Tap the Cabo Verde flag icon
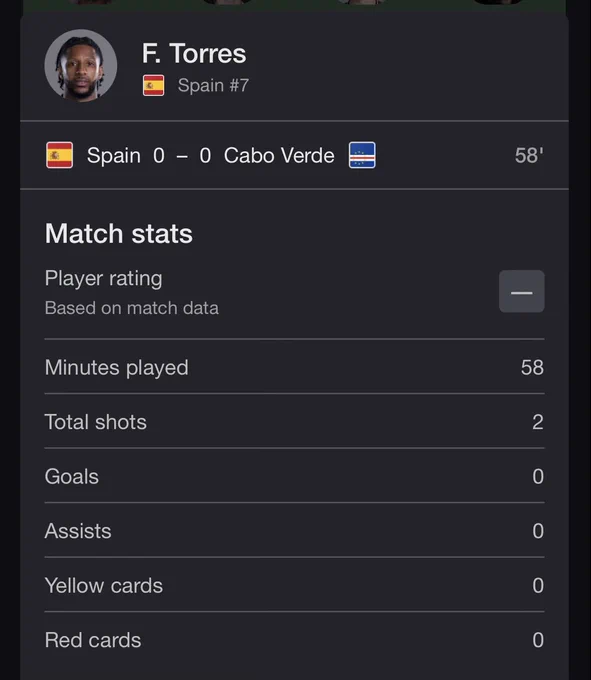Screen dimensions: 591x680 tap(362, 155)
